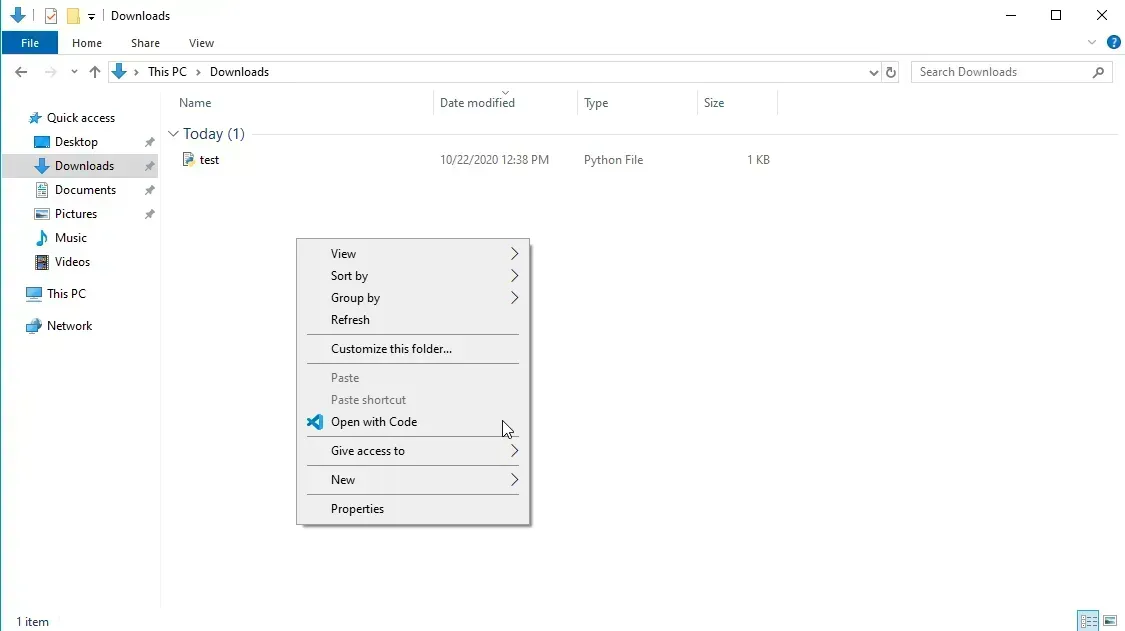
Task: Click the pin icon next to Documents
Action: click(x=149, y=190)
